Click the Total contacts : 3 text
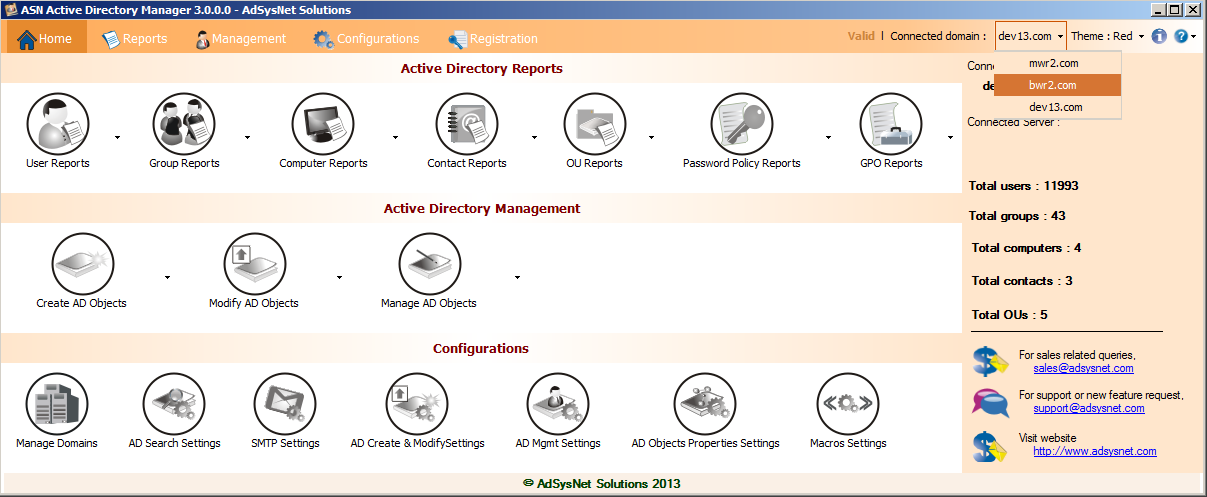 (x=1022, y=281)
